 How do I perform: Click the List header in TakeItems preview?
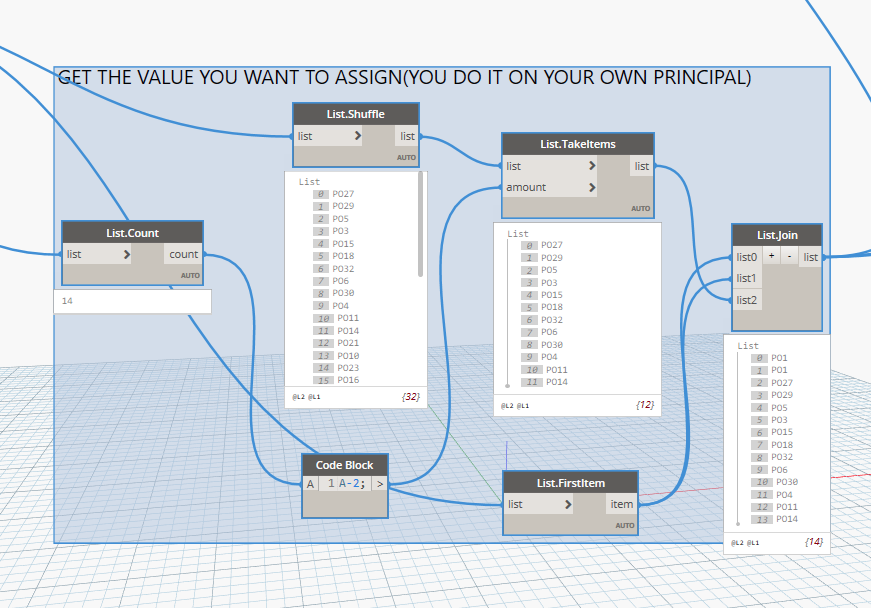coord(518,234)
